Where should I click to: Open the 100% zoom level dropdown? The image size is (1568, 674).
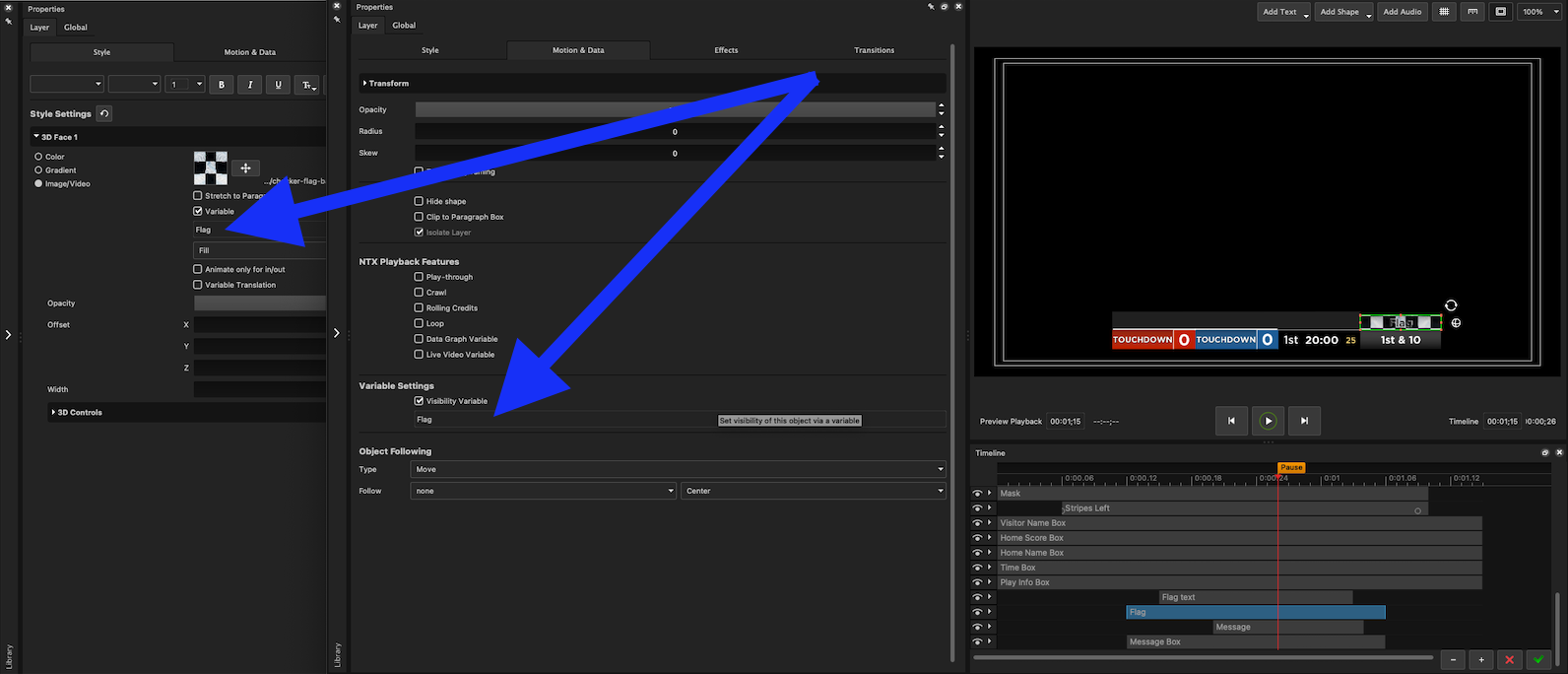click(1537, 12)
